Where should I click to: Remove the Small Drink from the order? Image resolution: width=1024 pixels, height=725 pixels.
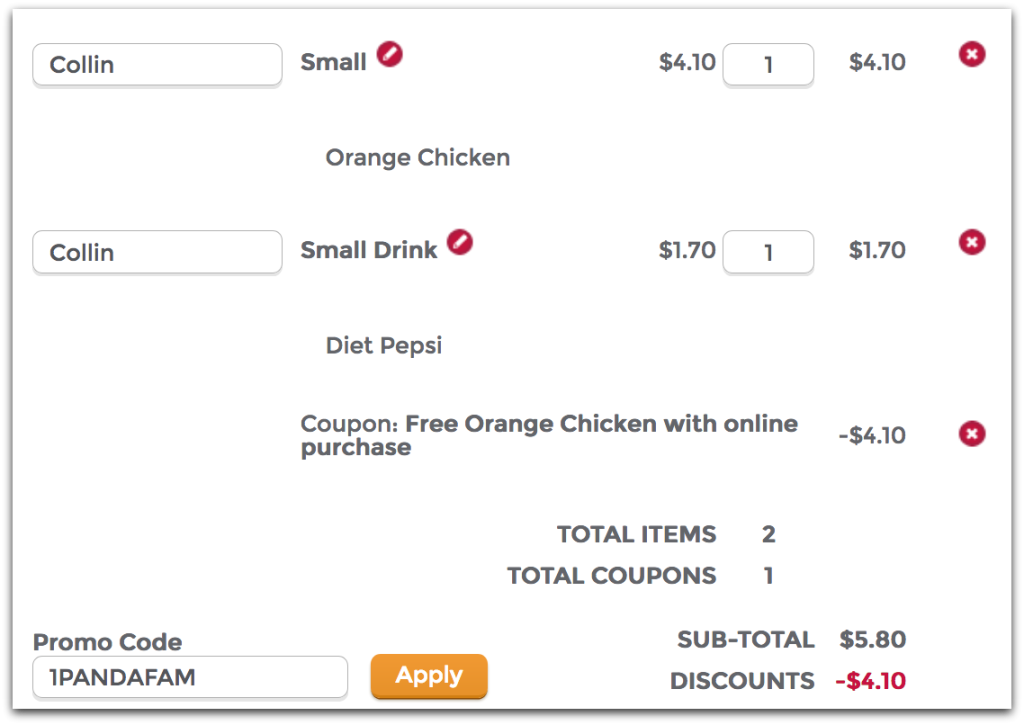click(971, 243)
